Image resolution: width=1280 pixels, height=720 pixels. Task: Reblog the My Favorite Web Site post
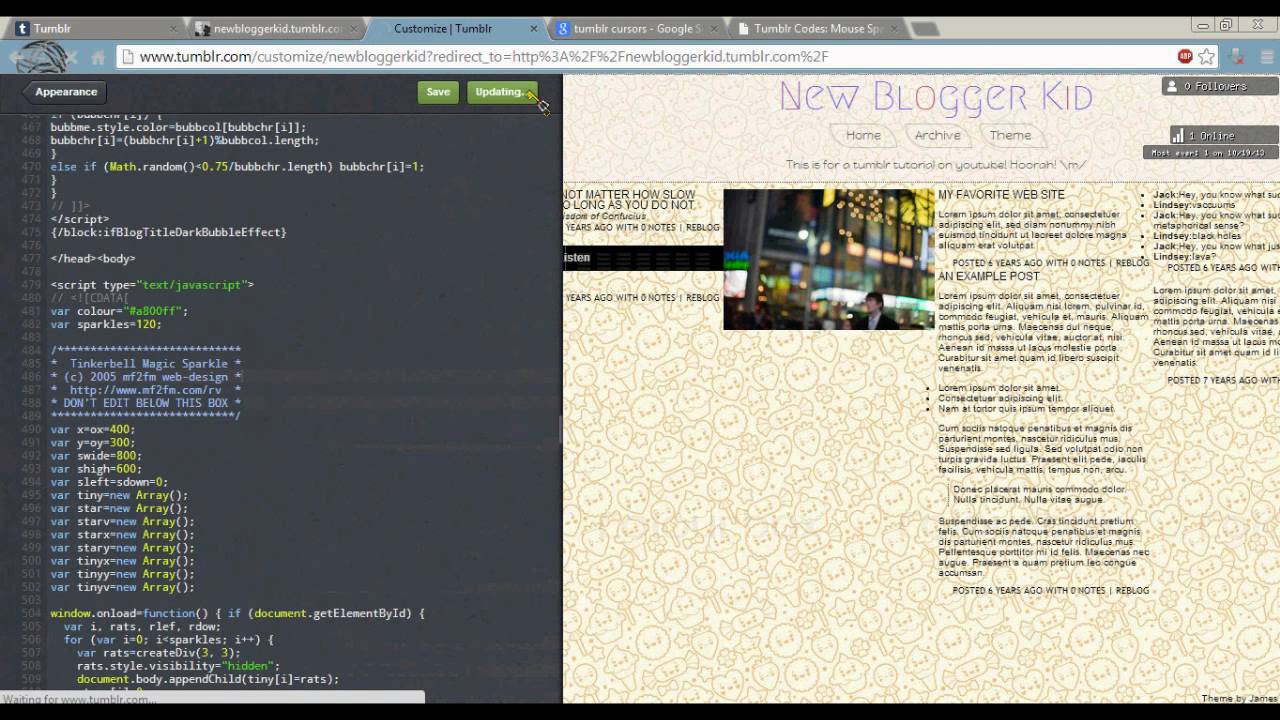[1132, 263]
